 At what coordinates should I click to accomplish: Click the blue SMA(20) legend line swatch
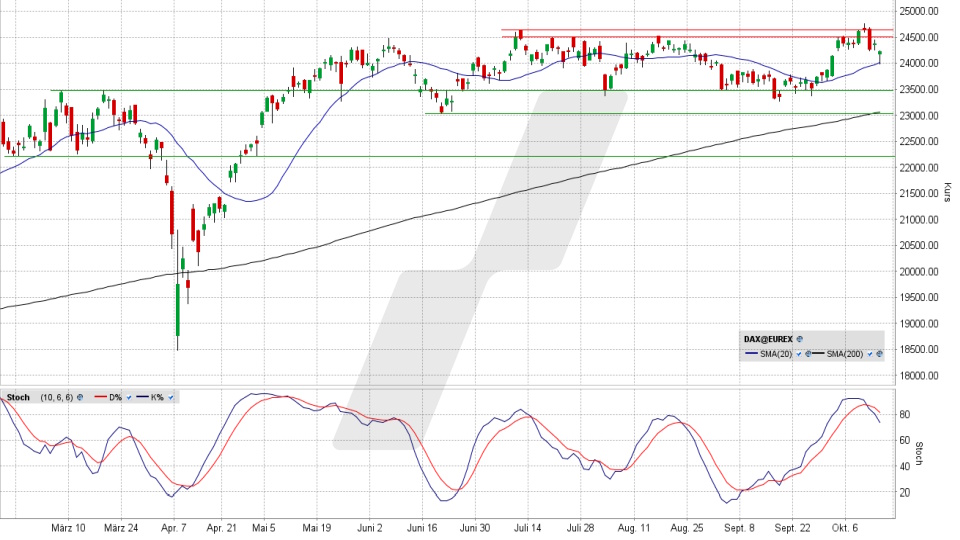click(752, 355)
